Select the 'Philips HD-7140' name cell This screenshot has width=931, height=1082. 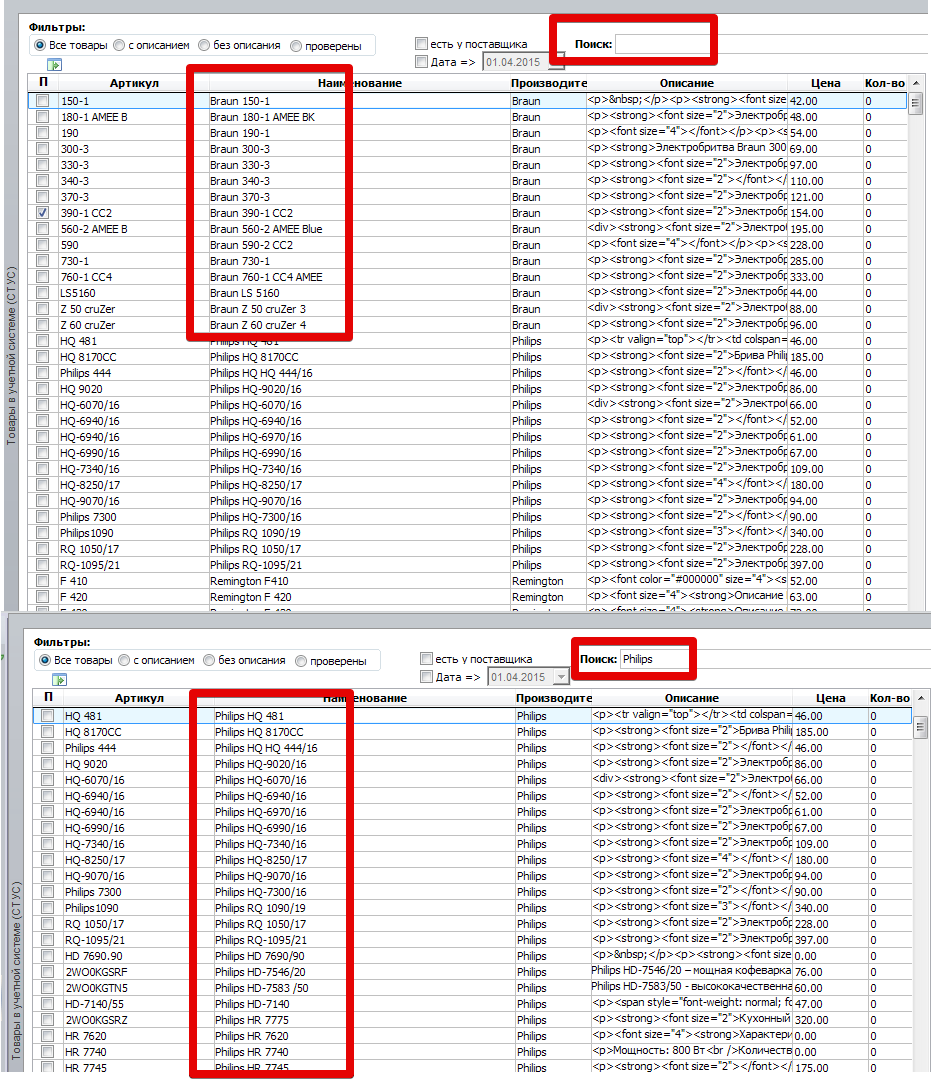364,1004
